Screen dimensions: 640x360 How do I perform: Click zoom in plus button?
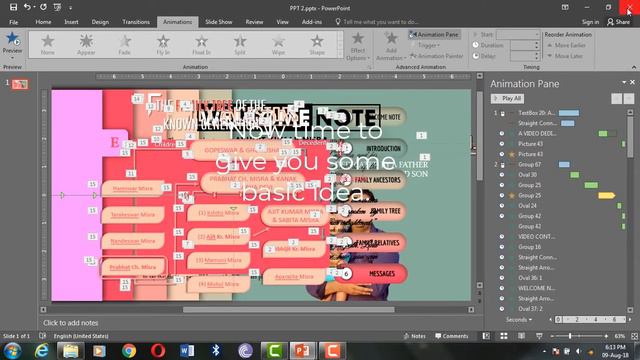point(606,336)
